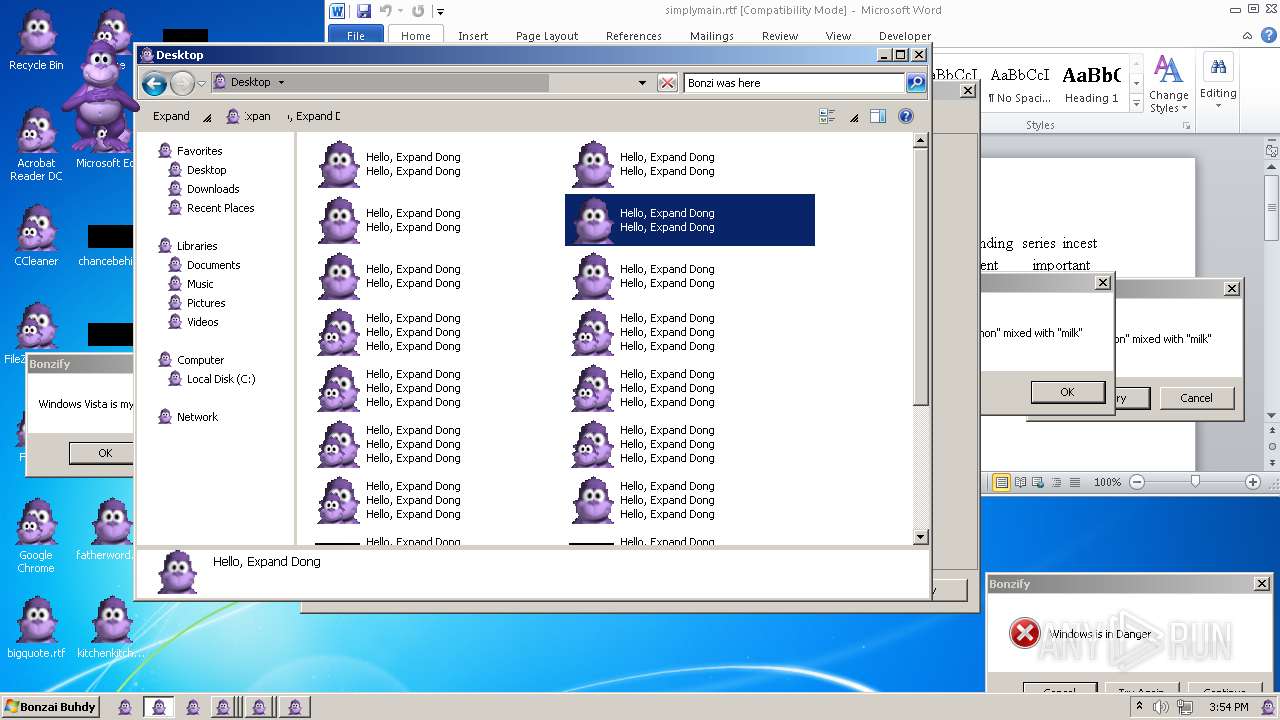Open the recent pages dropdown beside the Forward arrow

click(202, 83)
